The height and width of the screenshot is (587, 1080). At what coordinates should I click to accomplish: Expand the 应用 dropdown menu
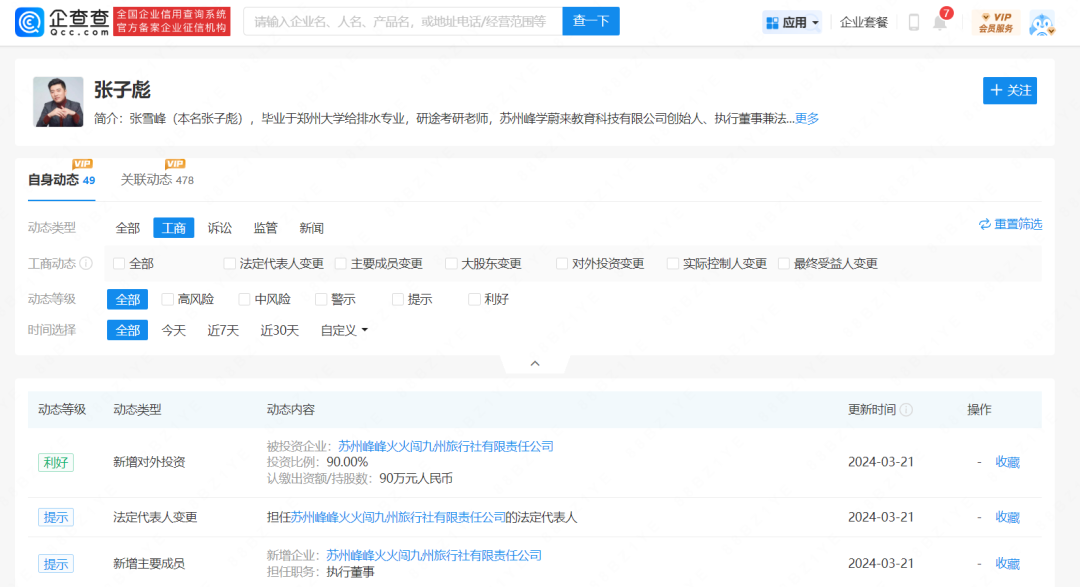tap(791, 21)
